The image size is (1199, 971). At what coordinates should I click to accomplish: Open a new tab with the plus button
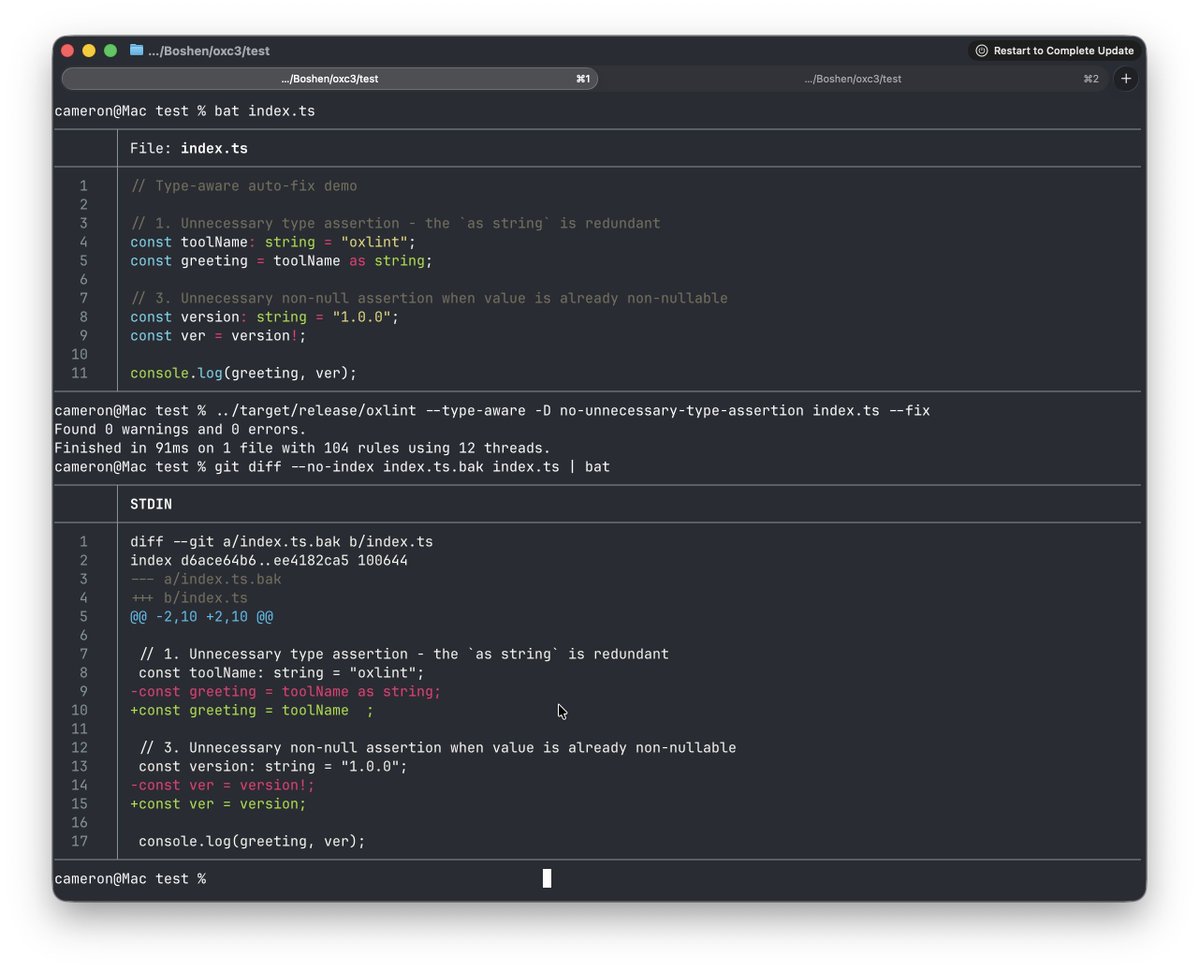tap(1126, 79)
